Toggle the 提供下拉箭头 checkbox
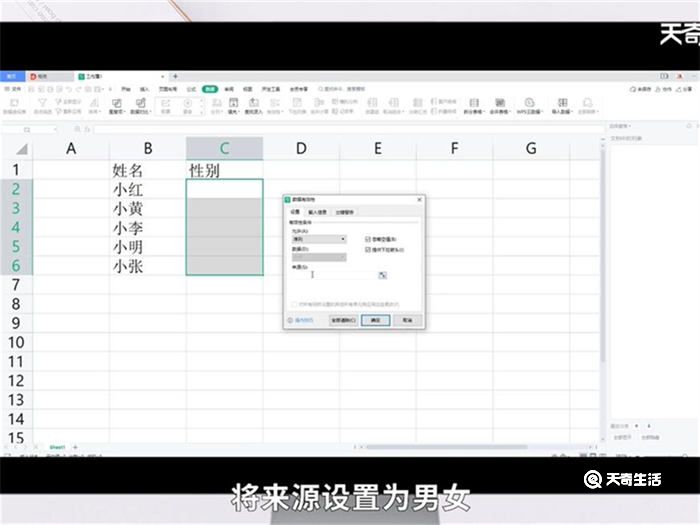This screenshot has height=525, width=700. coord(368,249)
